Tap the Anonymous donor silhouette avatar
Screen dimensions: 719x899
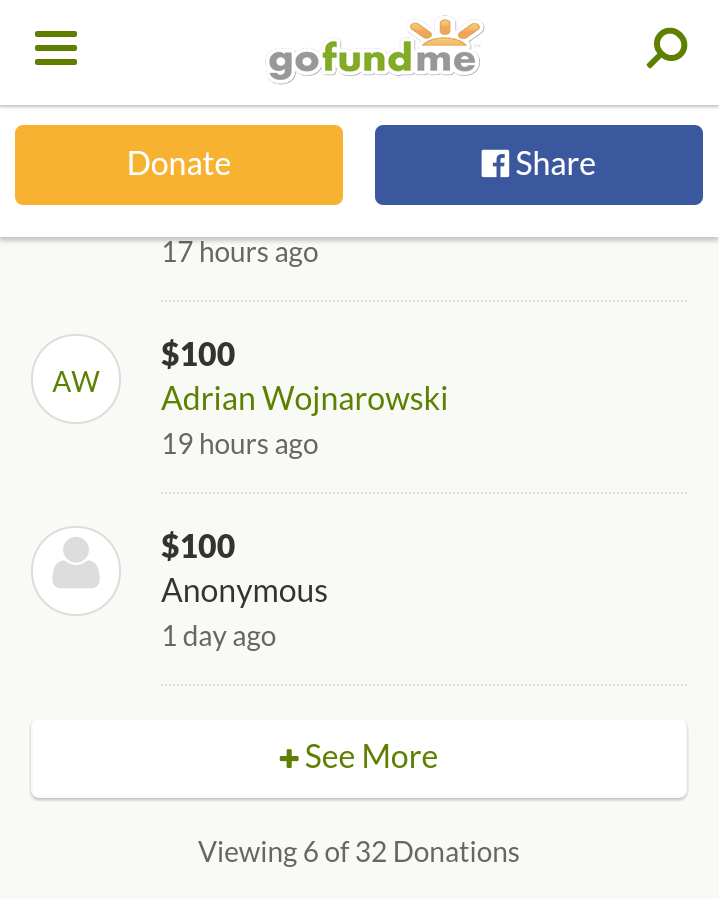pos(76,570)
